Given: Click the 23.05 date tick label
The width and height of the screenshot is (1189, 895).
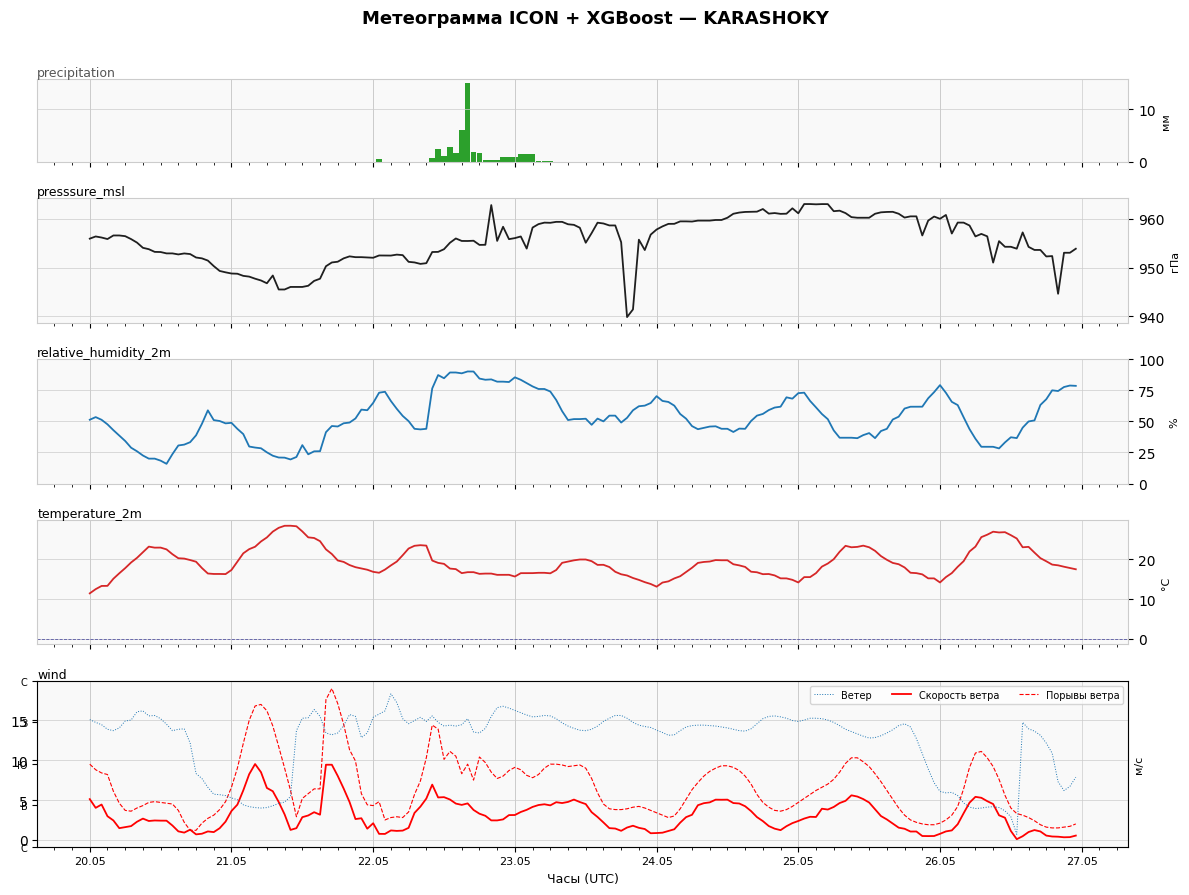Looking at the screenshot, I should tap(515, 862).
